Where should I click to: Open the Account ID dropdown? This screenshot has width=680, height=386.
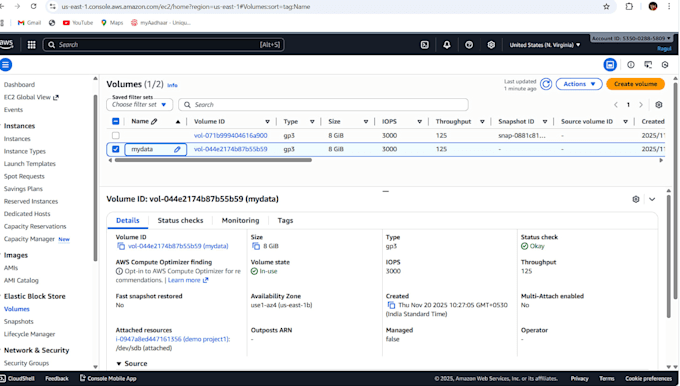coord(631,38)
